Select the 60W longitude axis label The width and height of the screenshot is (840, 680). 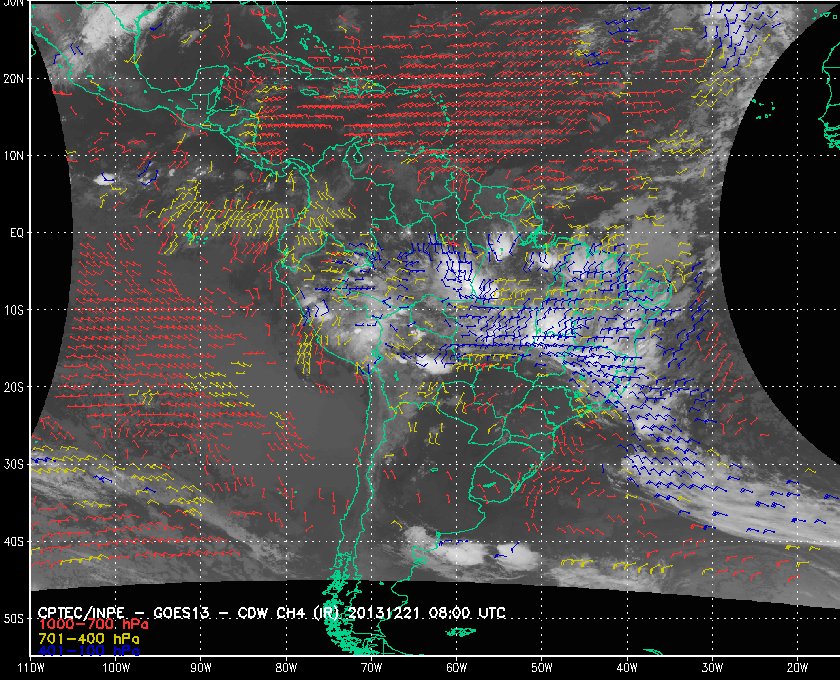456,667
